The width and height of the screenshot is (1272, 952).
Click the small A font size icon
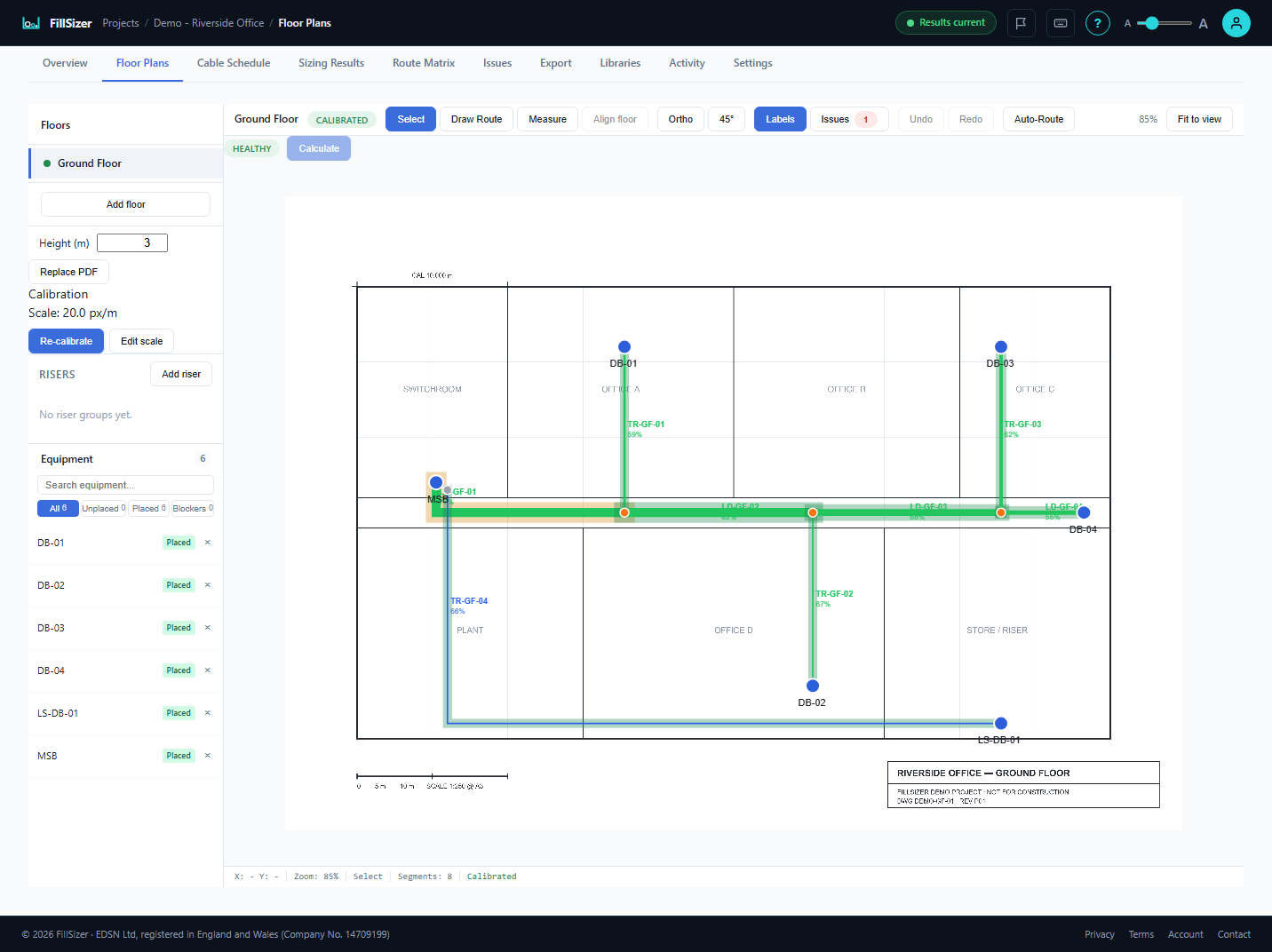point(1127,24)
